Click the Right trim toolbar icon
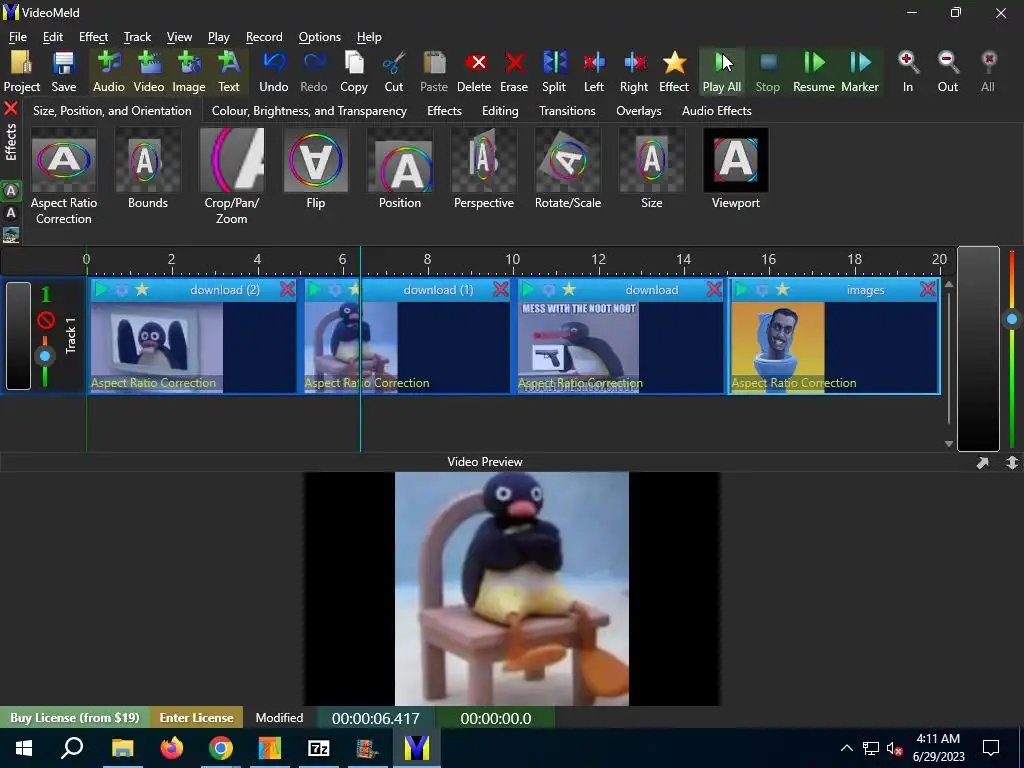This screenshot has height=768, width=1024. pos(634,71)
